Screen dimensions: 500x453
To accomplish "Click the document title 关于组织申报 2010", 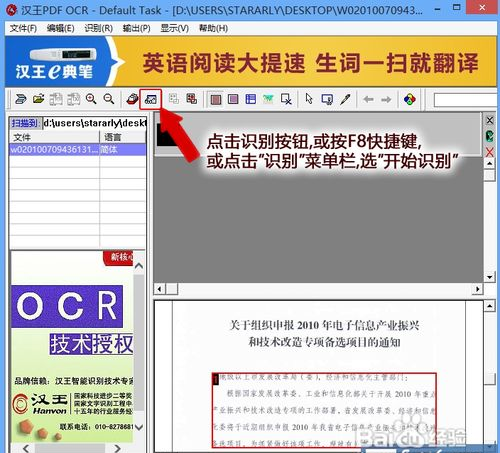I will tap(324, 325).
